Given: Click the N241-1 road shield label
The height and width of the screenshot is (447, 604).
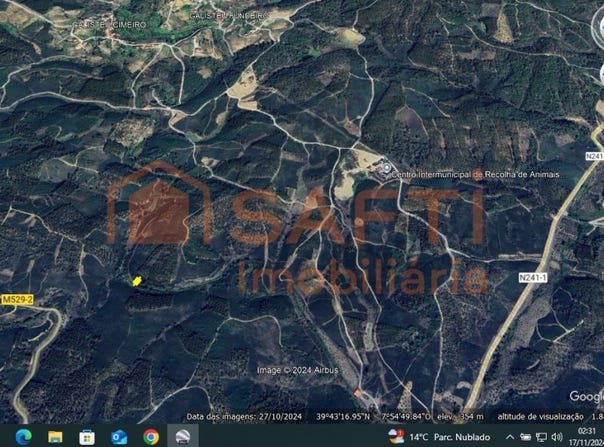Looking at the screenshot, I should 533,277.
